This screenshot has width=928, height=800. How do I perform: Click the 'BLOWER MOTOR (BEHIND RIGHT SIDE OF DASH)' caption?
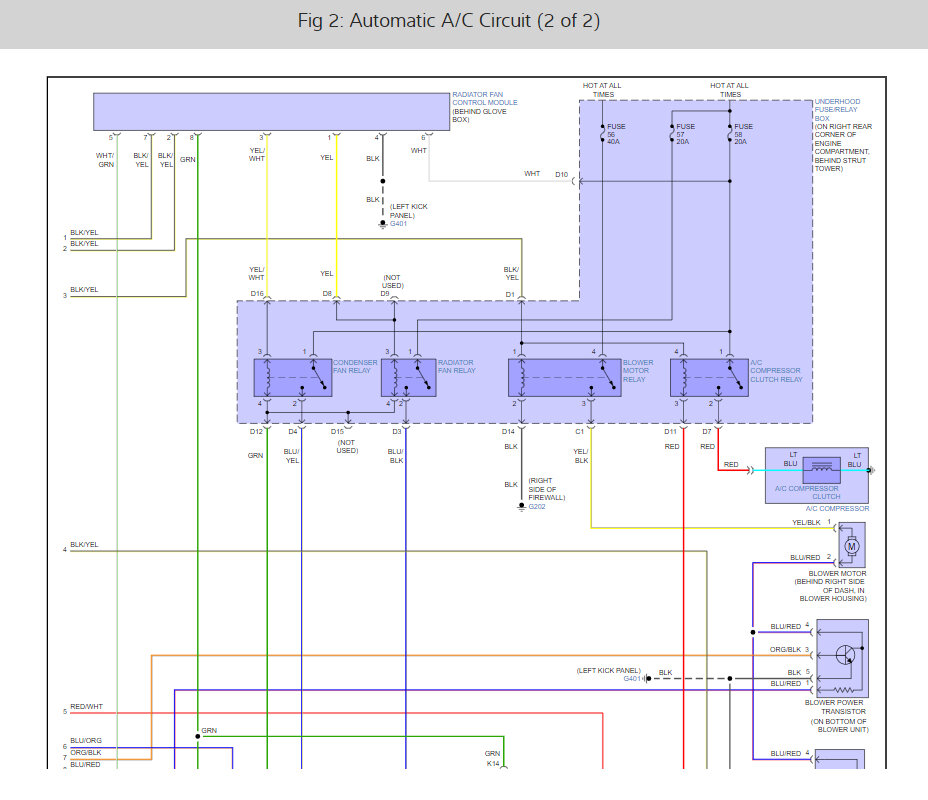click(x=831, y=586)
